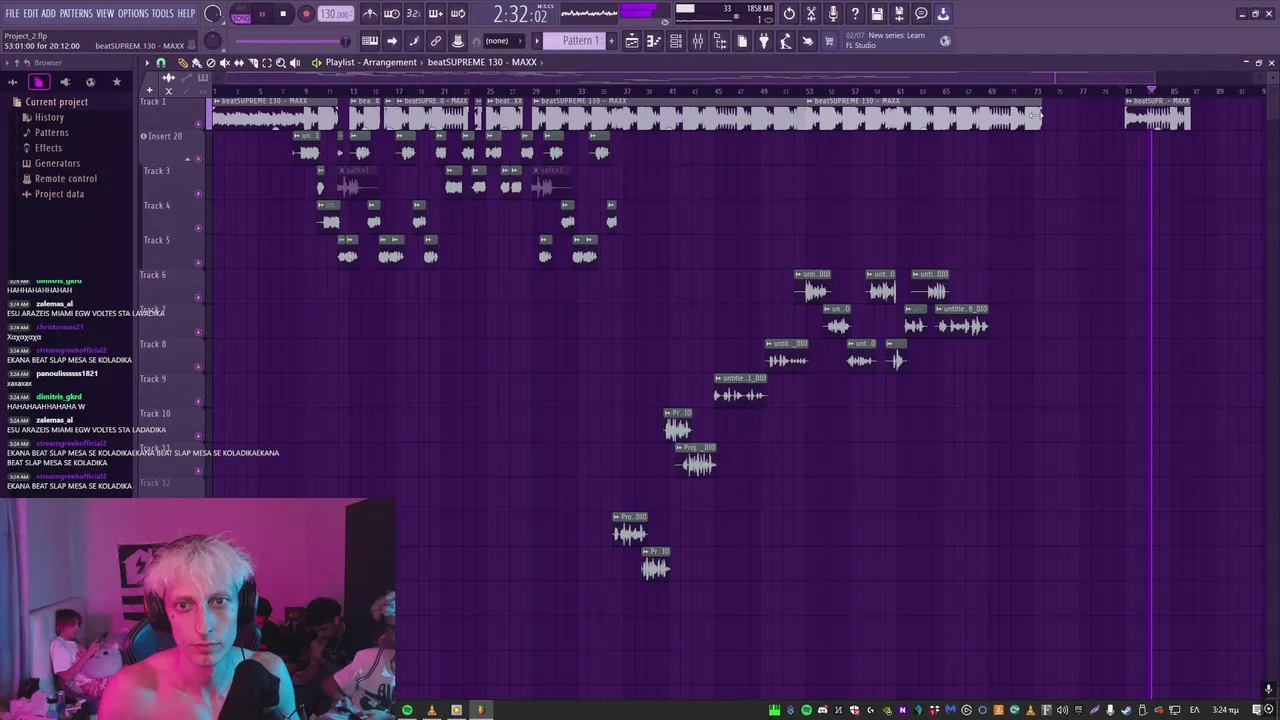Toggle step editing mode
The image size is (1280, 720).
pos(414,41)
